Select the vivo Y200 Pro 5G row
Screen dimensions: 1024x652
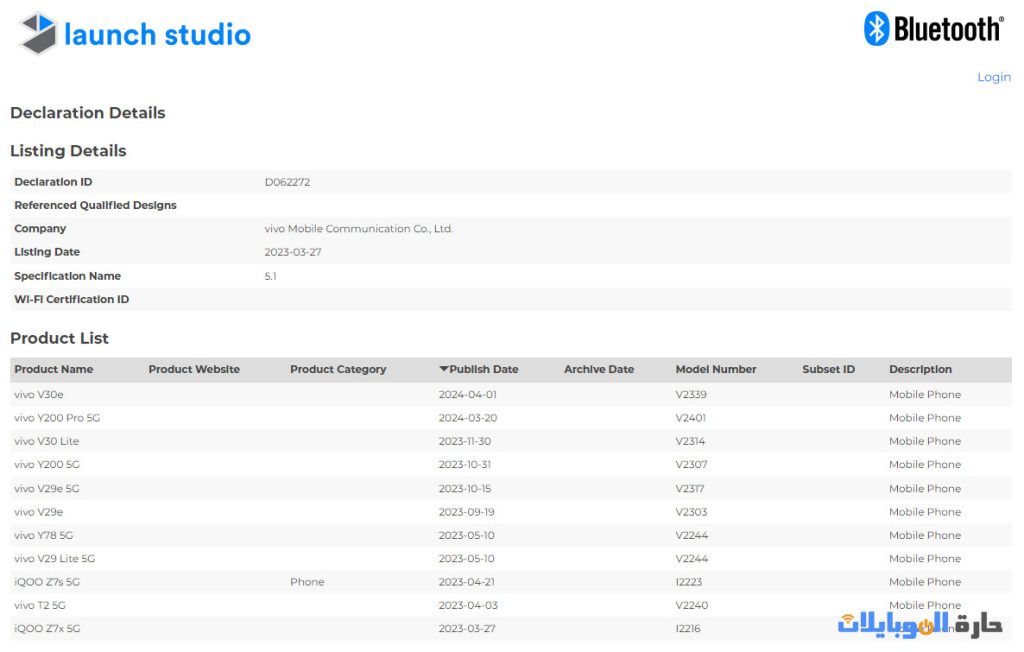(x=57, y=418)
